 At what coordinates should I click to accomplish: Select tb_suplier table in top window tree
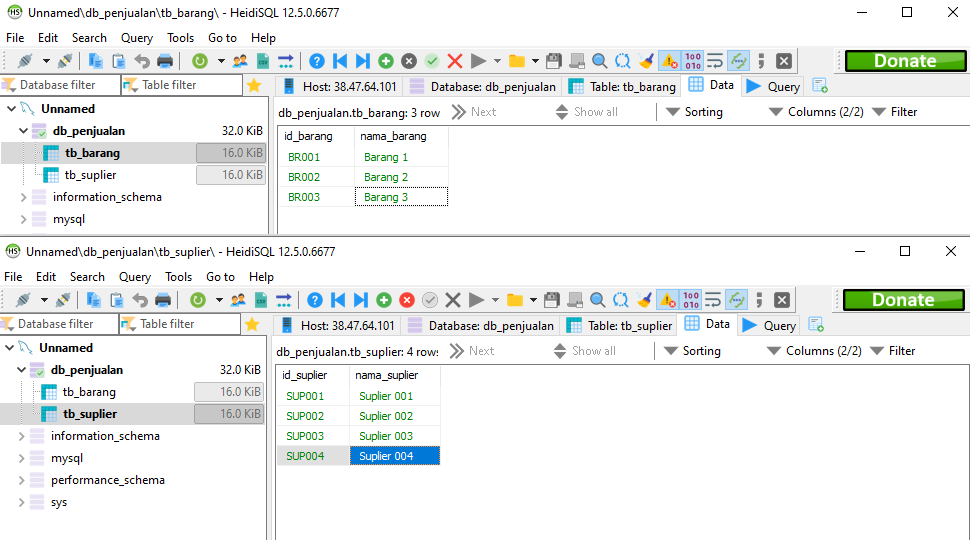90,175
